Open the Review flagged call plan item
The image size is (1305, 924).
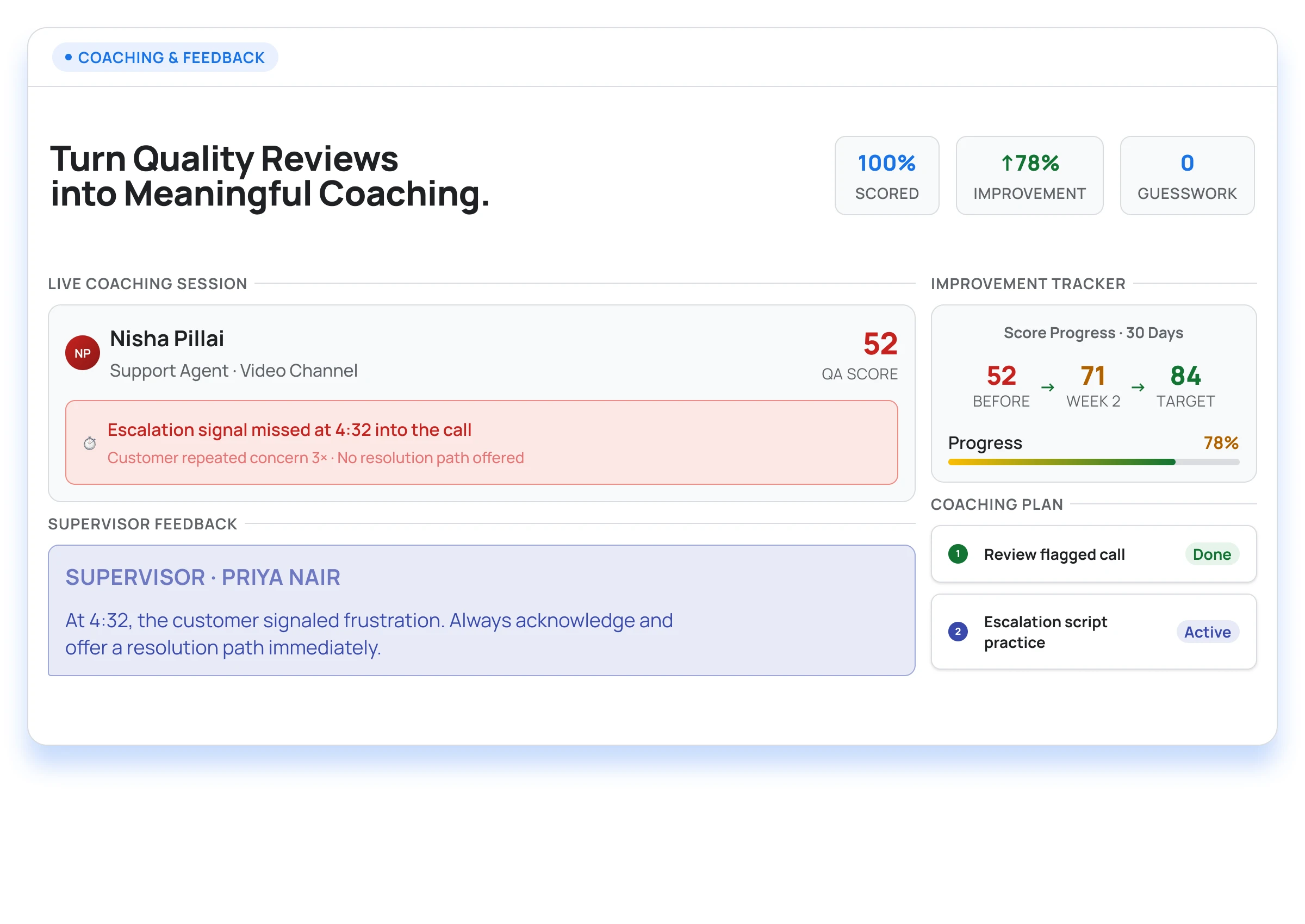point(1054,554)
